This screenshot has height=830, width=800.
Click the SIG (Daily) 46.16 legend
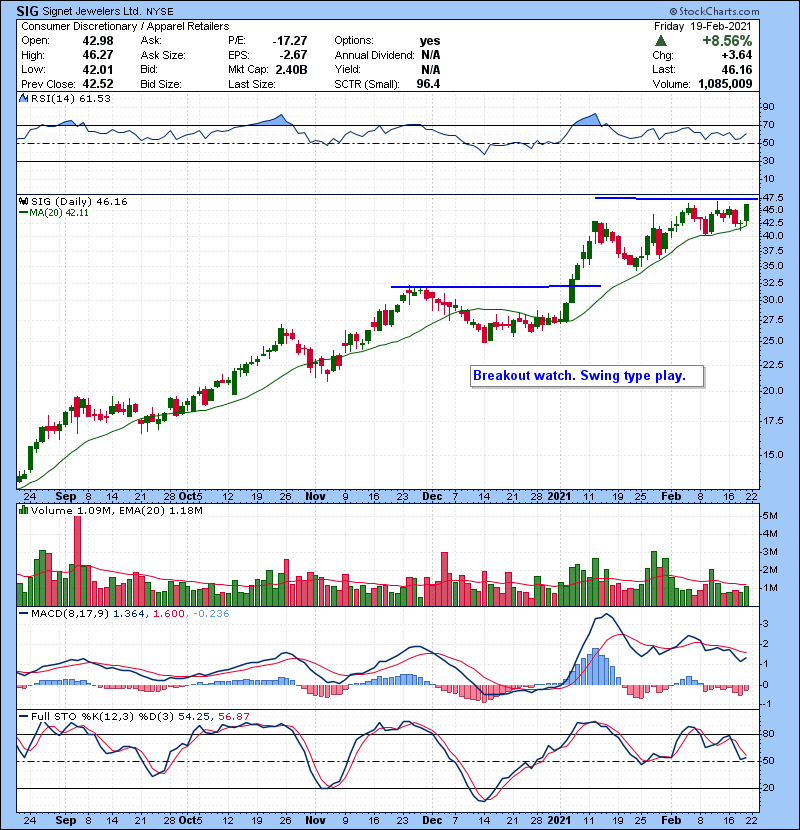79,202
